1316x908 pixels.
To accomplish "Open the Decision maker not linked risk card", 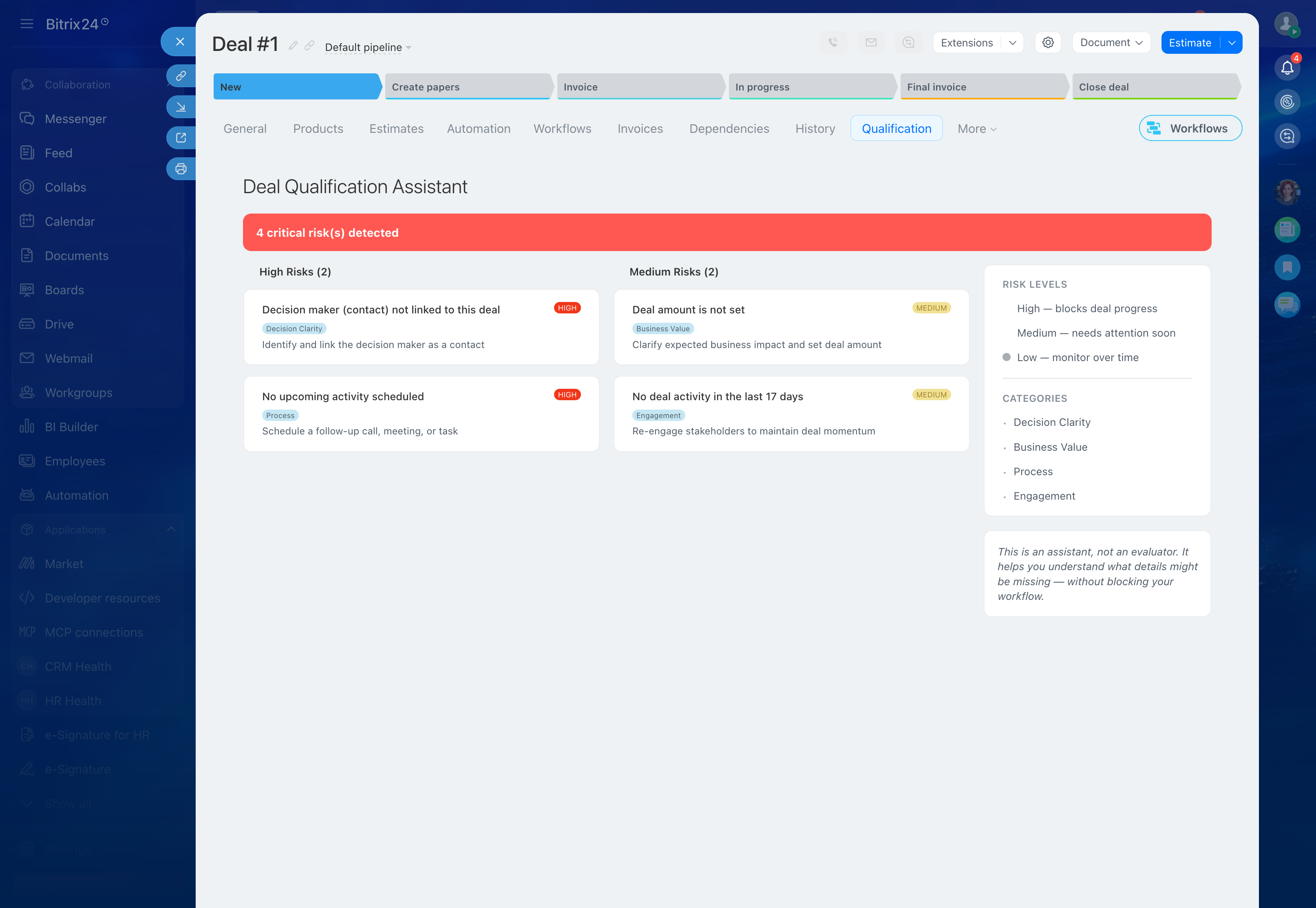I will click(x=421, y=327).
